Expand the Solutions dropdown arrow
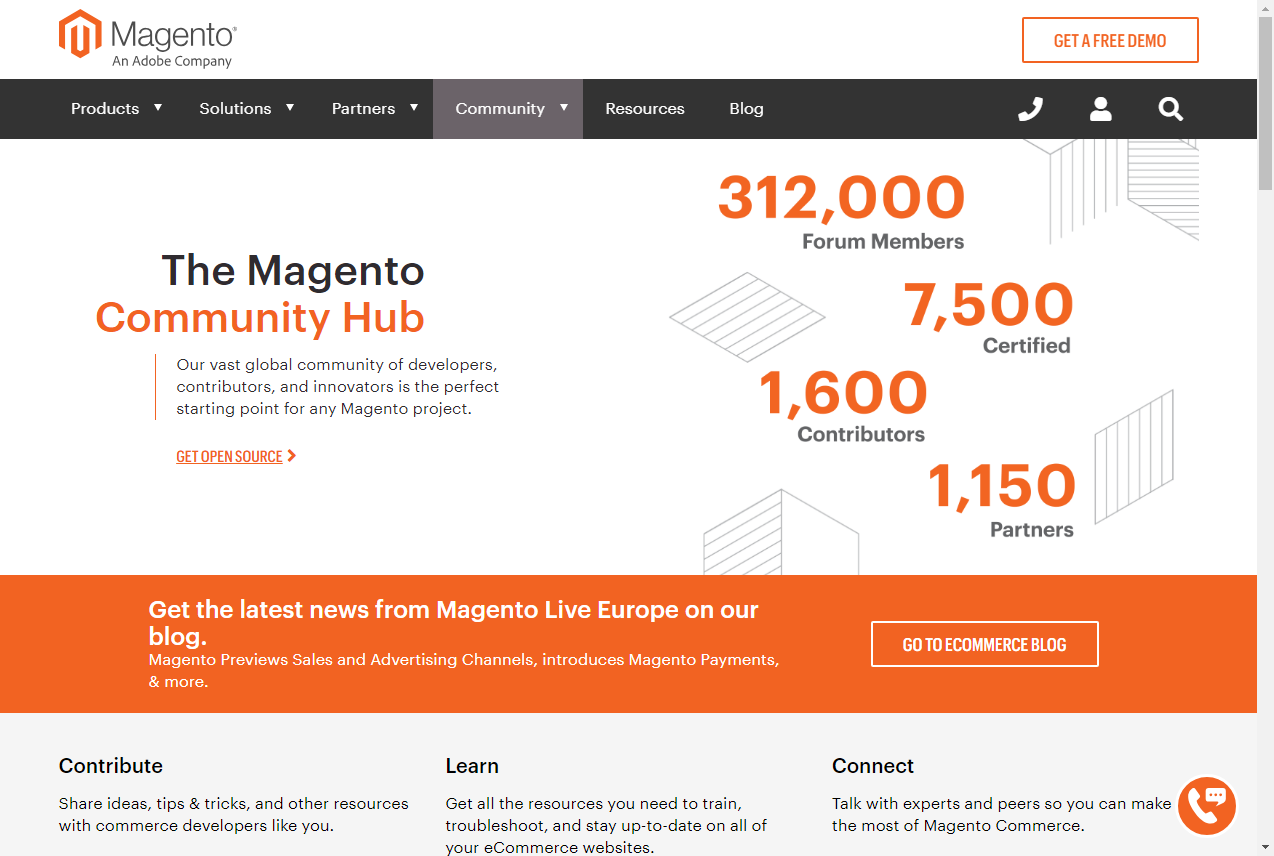The image size is (1274, 856). click(290, 107)
